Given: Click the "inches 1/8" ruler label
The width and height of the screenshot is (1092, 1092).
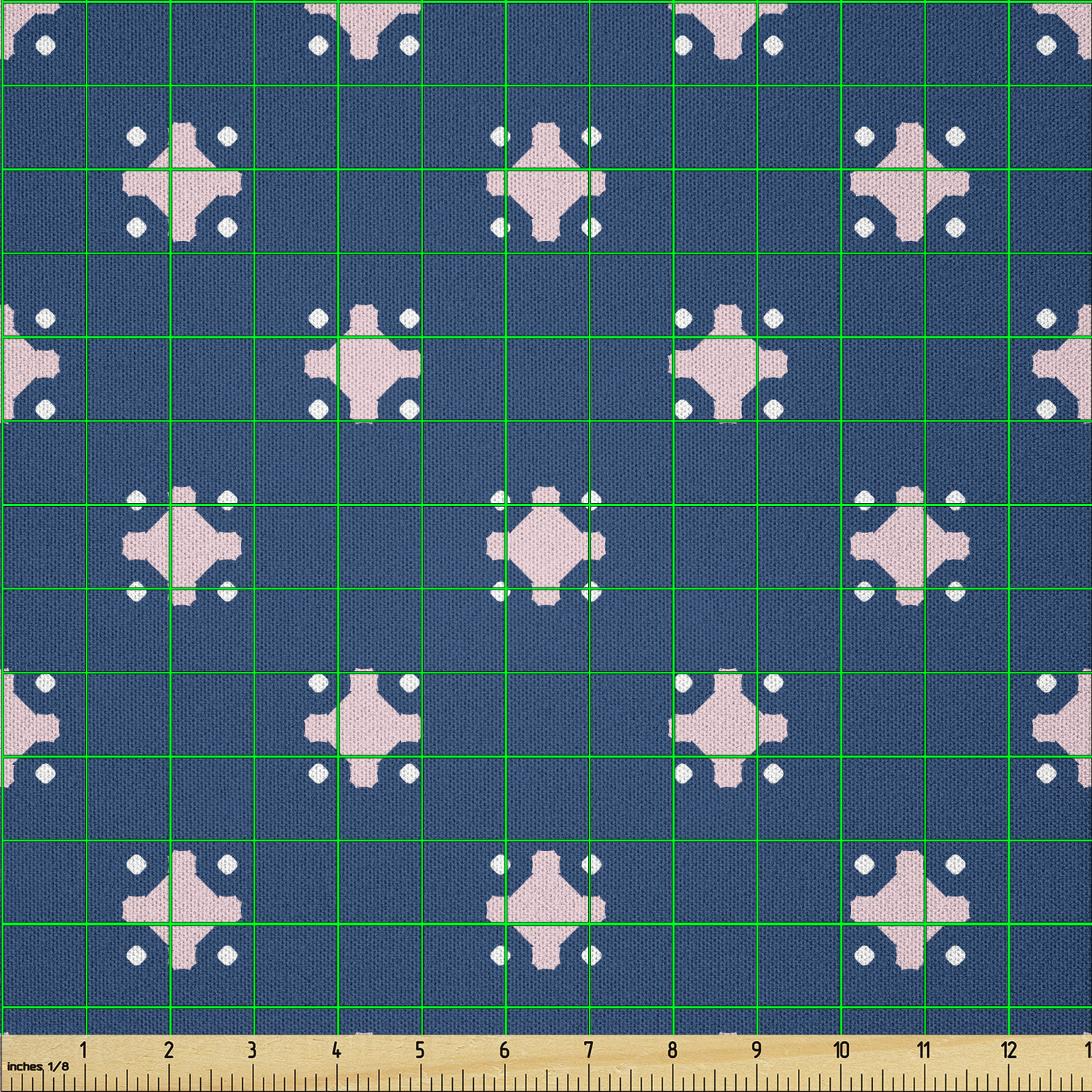Looking at the screenshot, I should point(38,1067).
